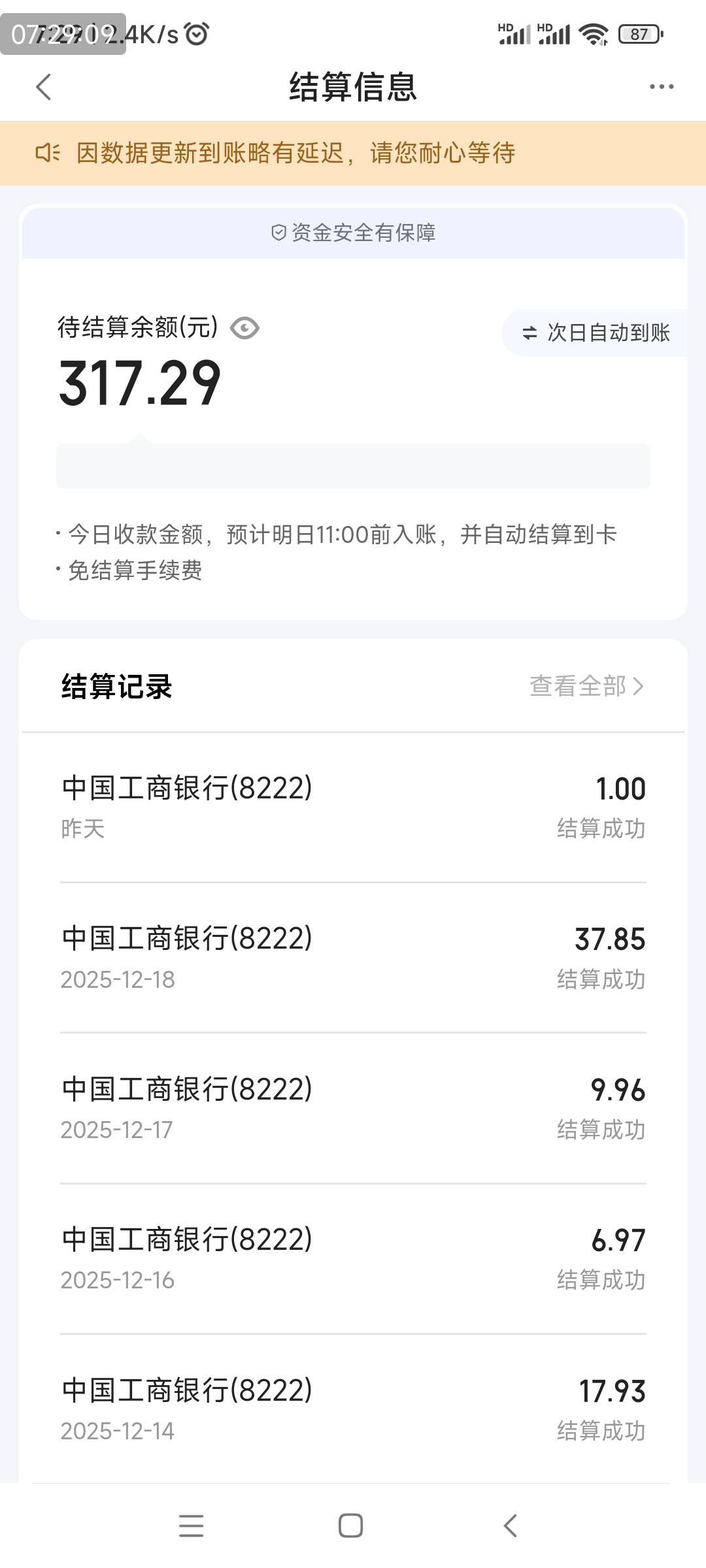This screenshot has height=1568, width=706.
Task: Open the 2025-12-18 settlement record
Action: coord(353,958)
